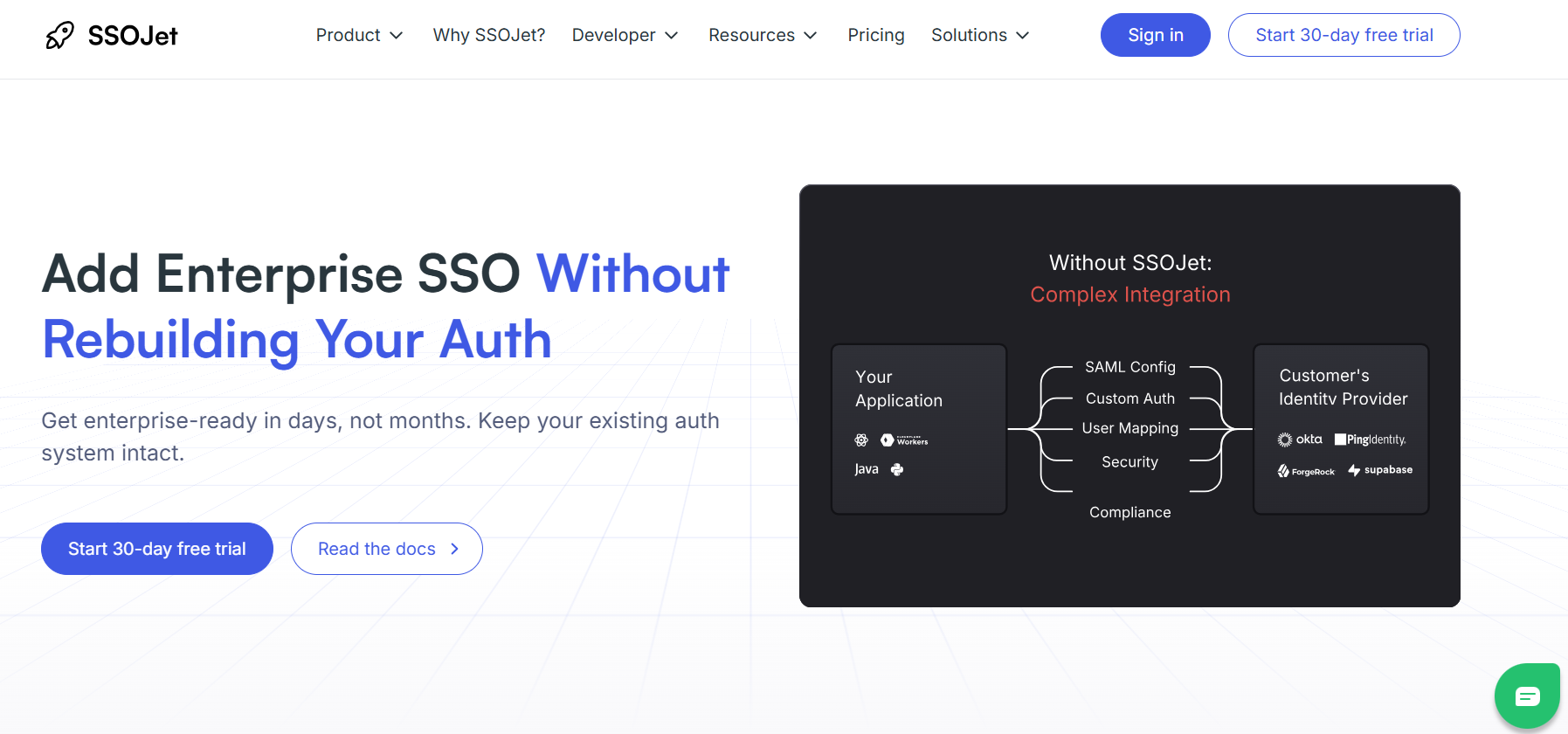Image resolution: width=1568 pixels, height=734 pixels.
Task: Open the Why SSOJet? page
Action: pyautogui.click(x=489, y=35)
